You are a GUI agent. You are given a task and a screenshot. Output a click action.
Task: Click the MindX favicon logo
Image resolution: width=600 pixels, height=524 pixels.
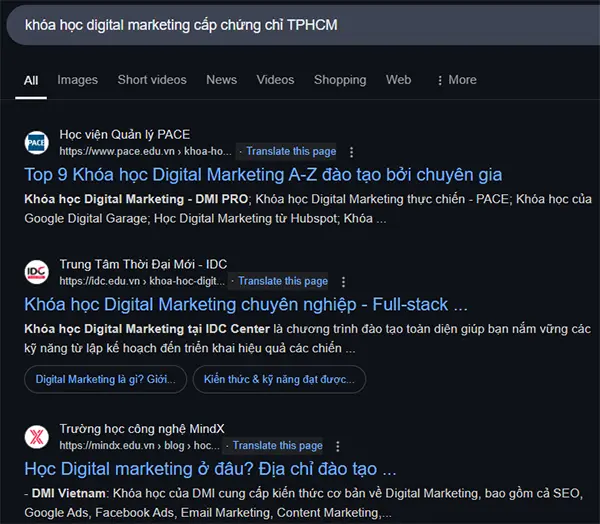pyautogui.click(x=37, y=437)
